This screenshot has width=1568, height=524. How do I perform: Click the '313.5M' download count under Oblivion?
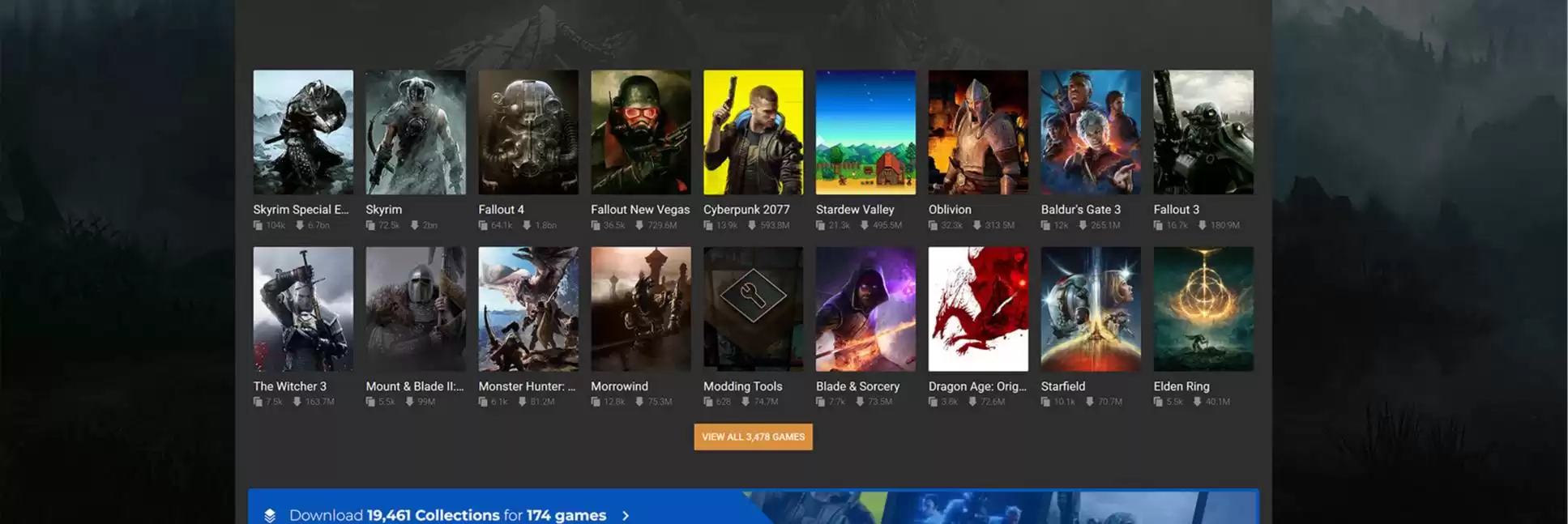1000,225
